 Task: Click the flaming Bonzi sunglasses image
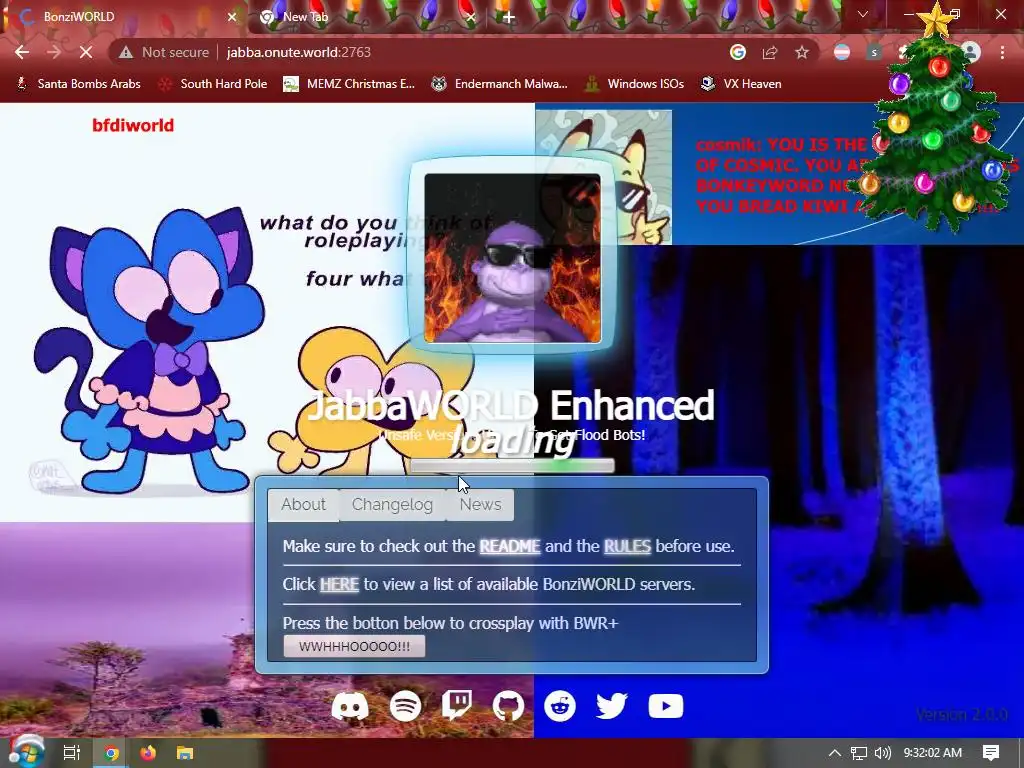(512, 258)
